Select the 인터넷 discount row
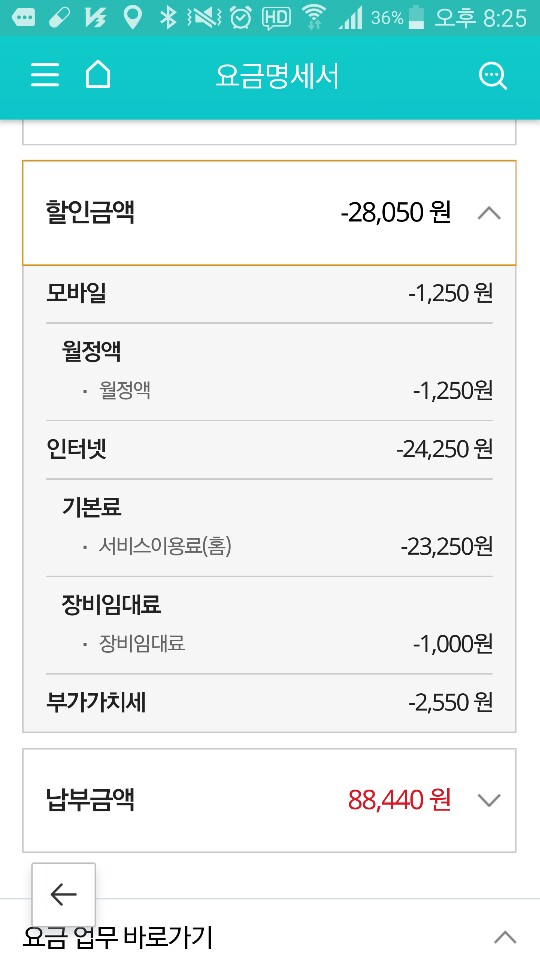This screenshot has height=960, width=540. (269, 449)
